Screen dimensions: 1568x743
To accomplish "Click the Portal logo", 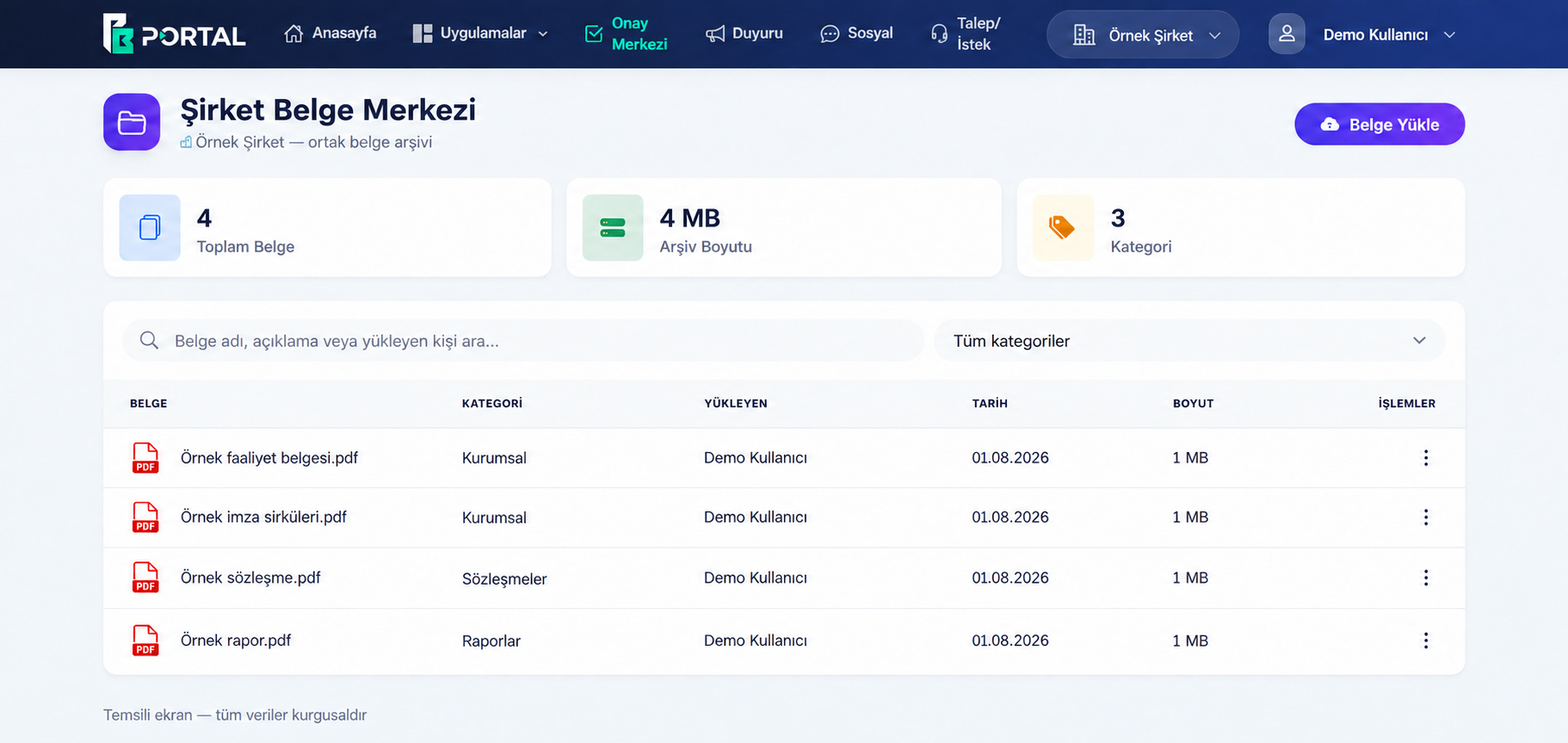I will click(174, 34).
